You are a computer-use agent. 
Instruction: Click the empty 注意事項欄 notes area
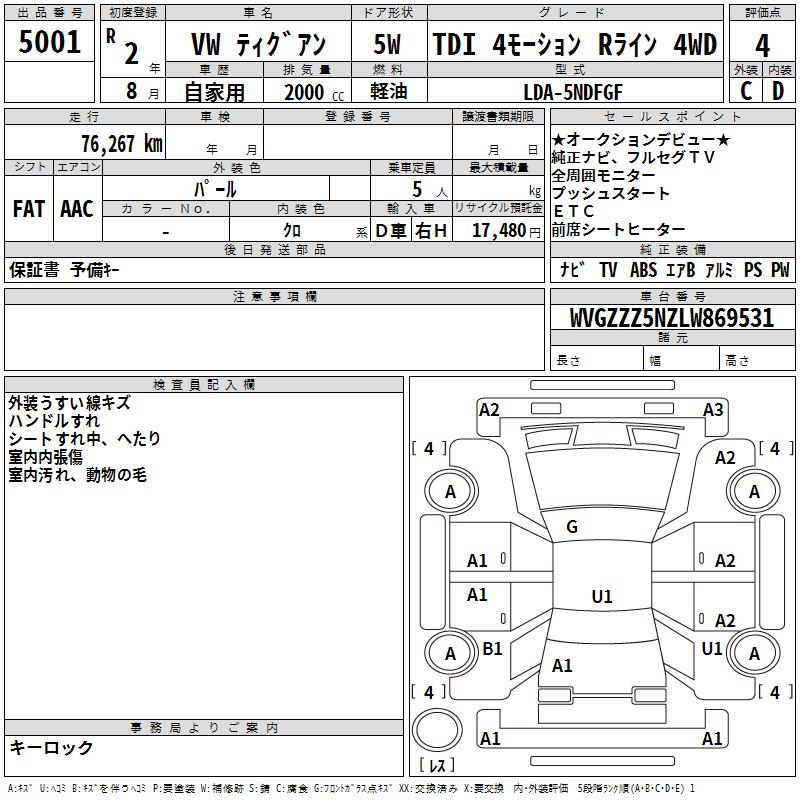pyautogui.click(x=274, y=337)
